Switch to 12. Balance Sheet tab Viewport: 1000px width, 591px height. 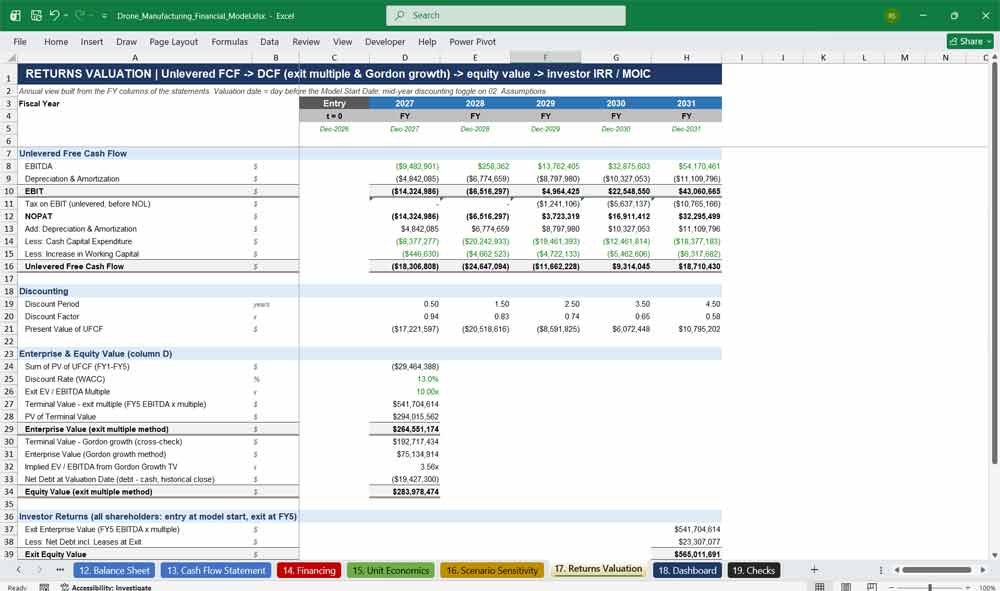pos(114,570)
